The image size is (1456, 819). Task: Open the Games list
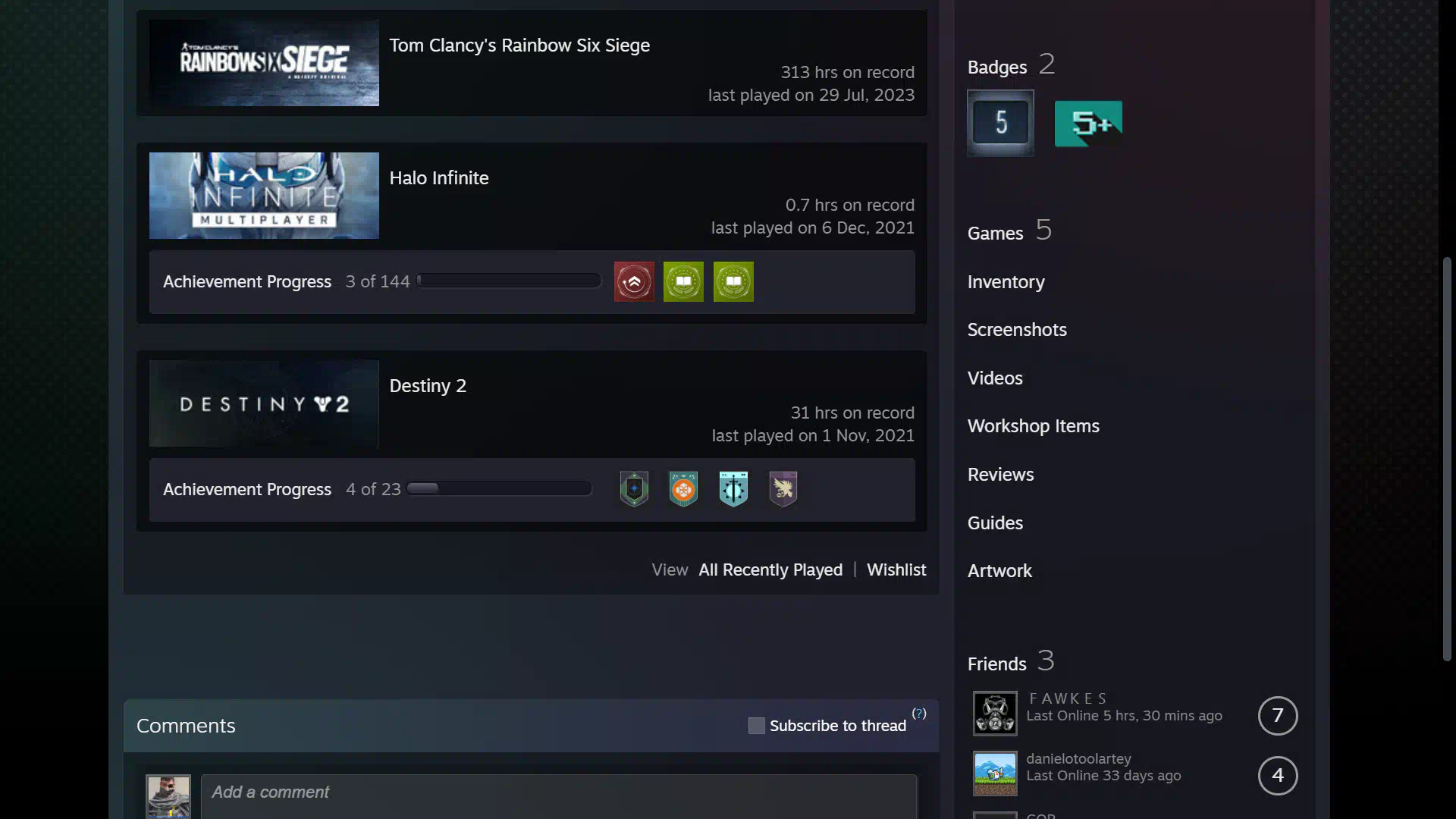995,234
